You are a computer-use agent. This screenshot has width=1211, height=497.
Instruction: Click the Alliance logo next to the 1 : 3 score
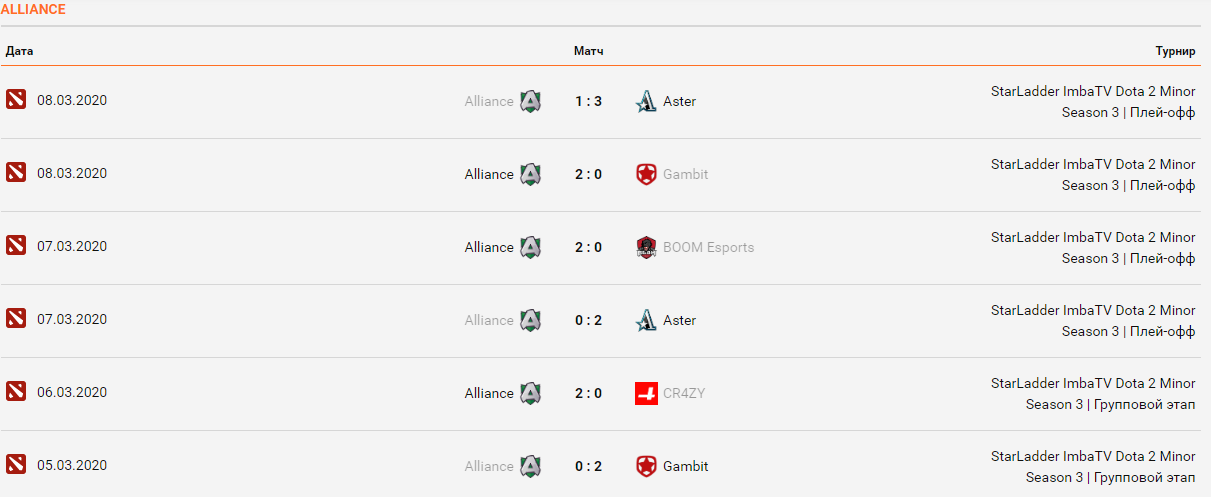click(x=530, y=101)
